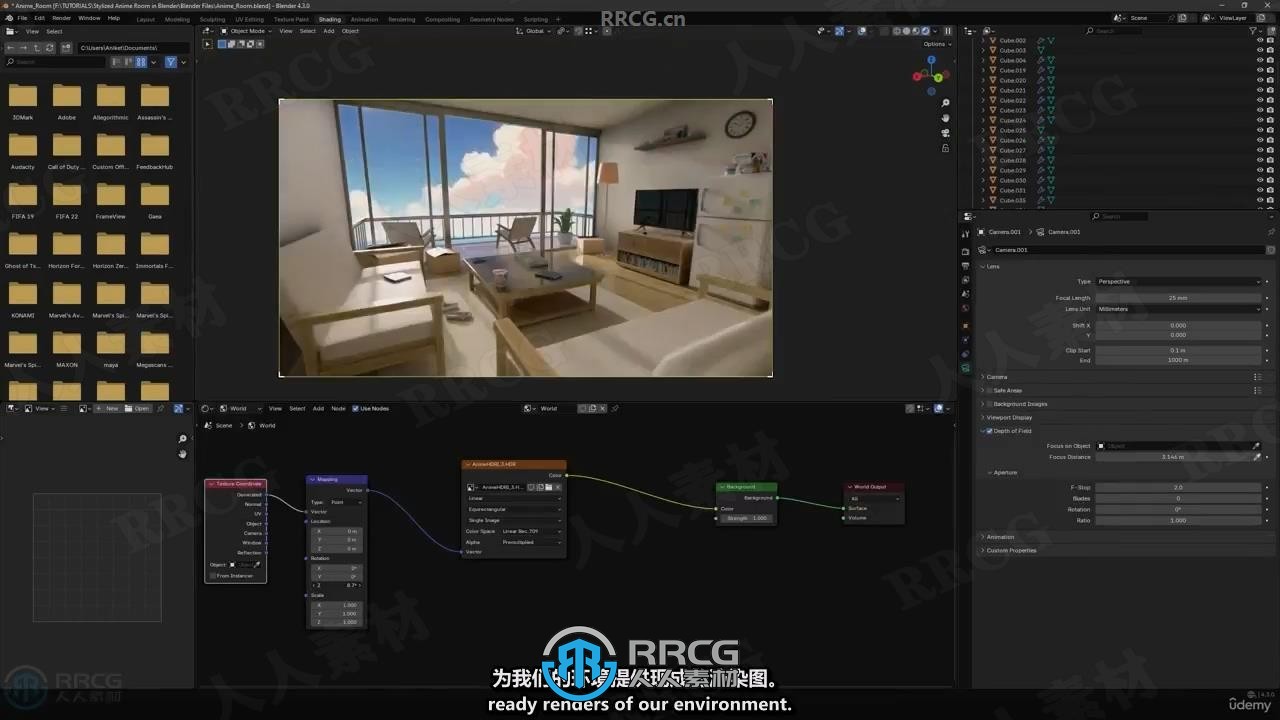The width and height of the screenshot is (1280, 720).
Task: Toggle the camera view icon in viewport
Action: 946,133
